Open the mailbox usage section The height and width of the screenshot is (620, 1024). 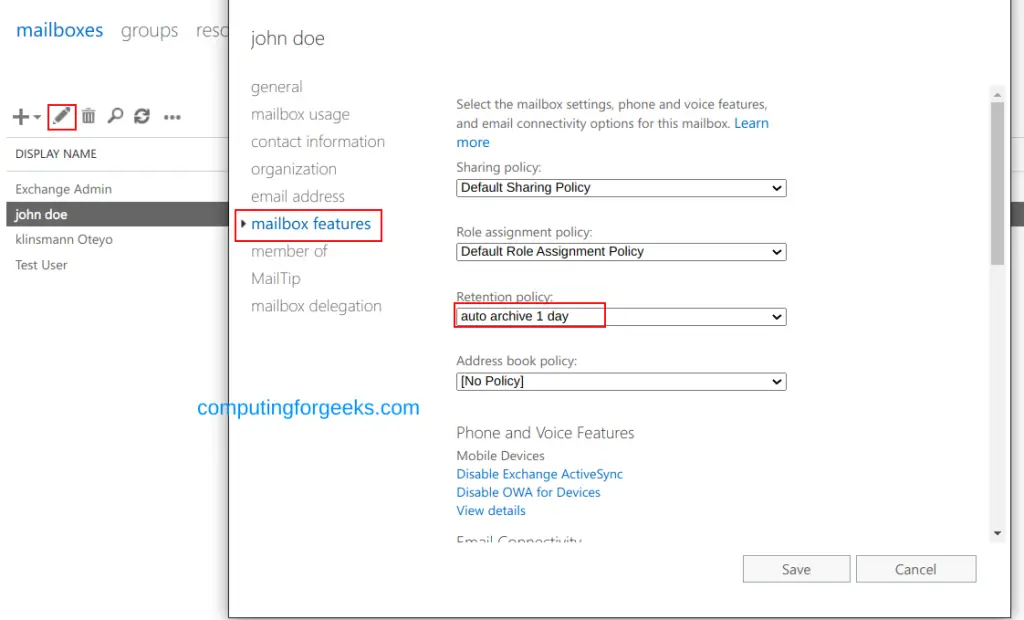300,114
